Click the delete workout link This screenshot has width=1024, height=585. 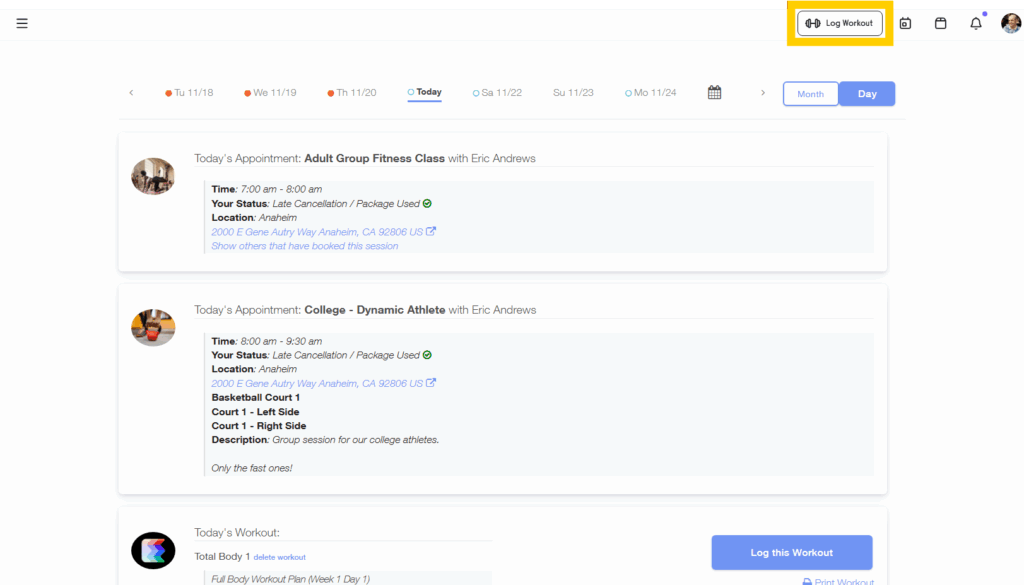[x=280, y=557]
